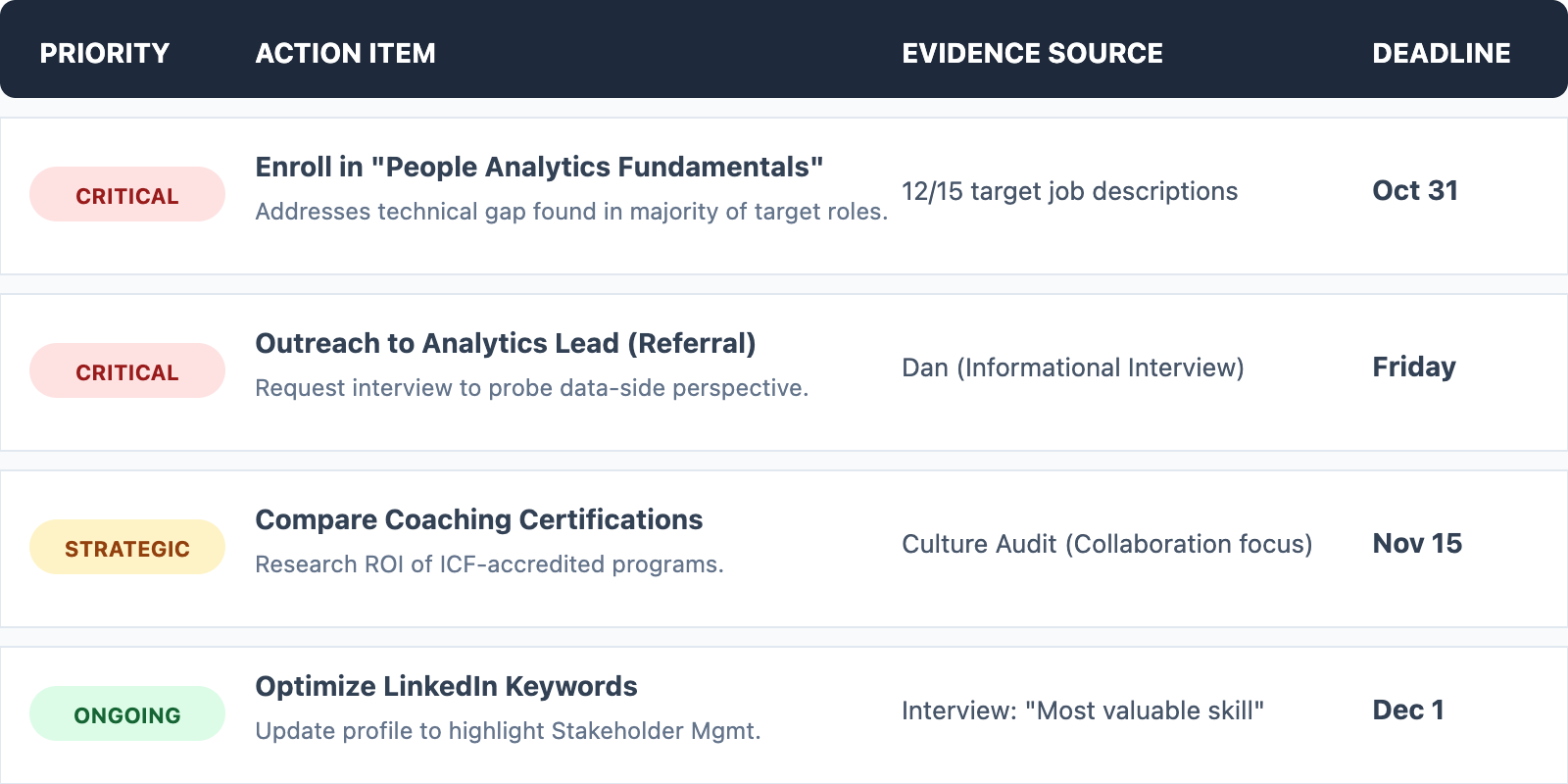Click the 'Interview: Most valuable skill' evidence
The height and width of the screenshot is (784, 1568).
click(1082, 710)
